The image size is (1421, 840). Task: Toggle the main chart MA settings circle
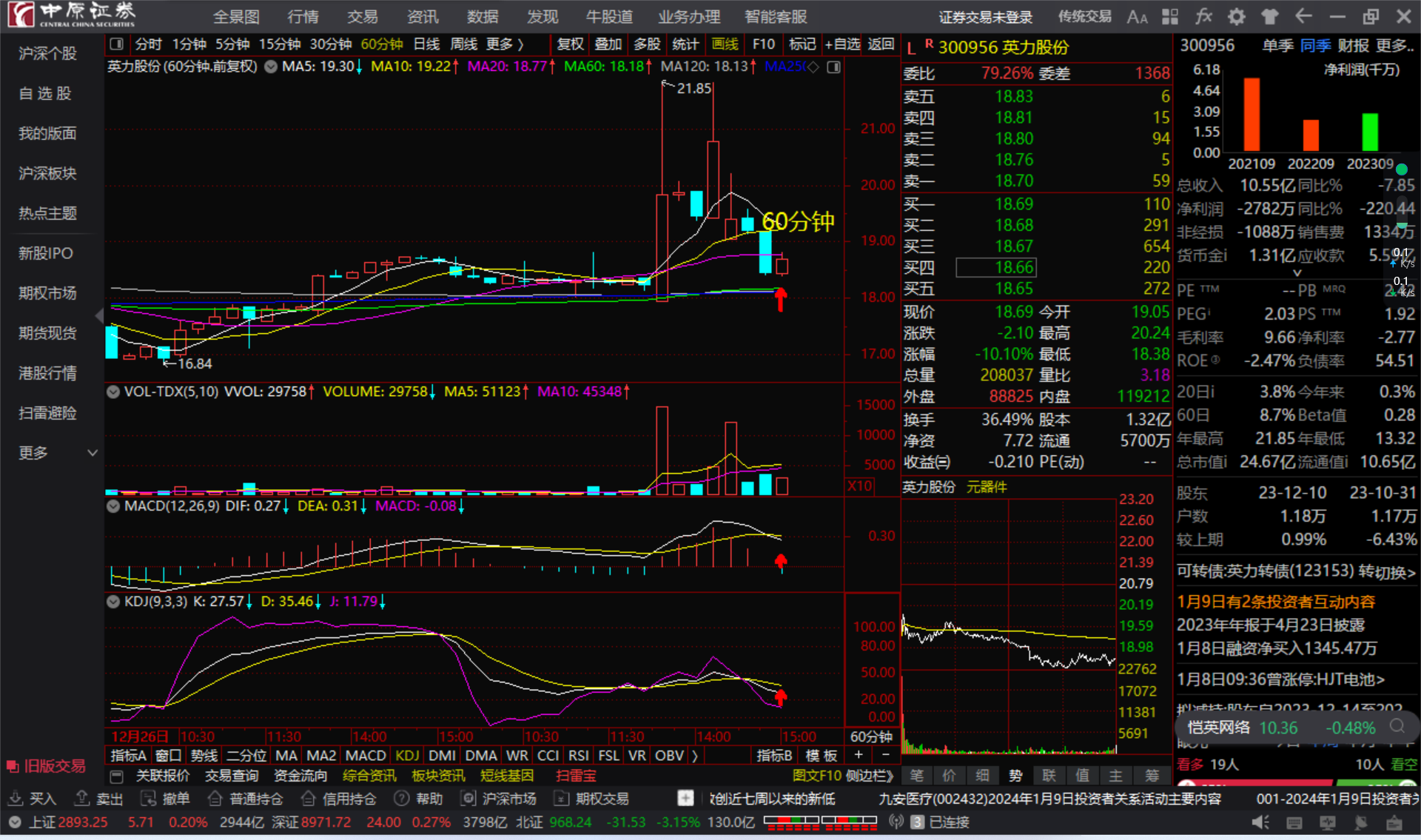click(x=271, y=67)
